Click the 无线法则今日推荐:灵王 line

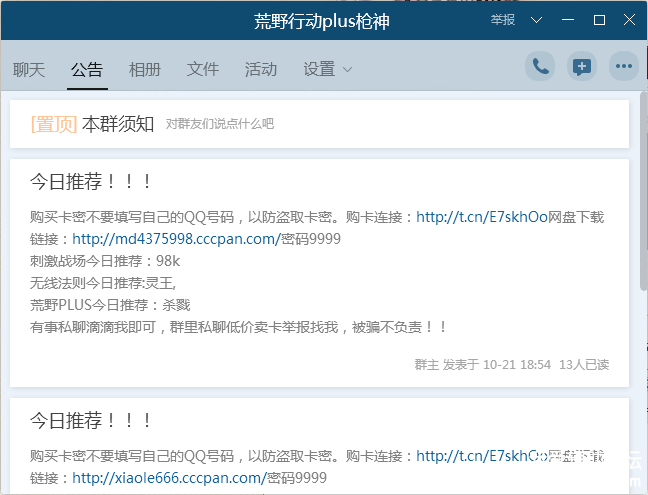tap(103, 283)
